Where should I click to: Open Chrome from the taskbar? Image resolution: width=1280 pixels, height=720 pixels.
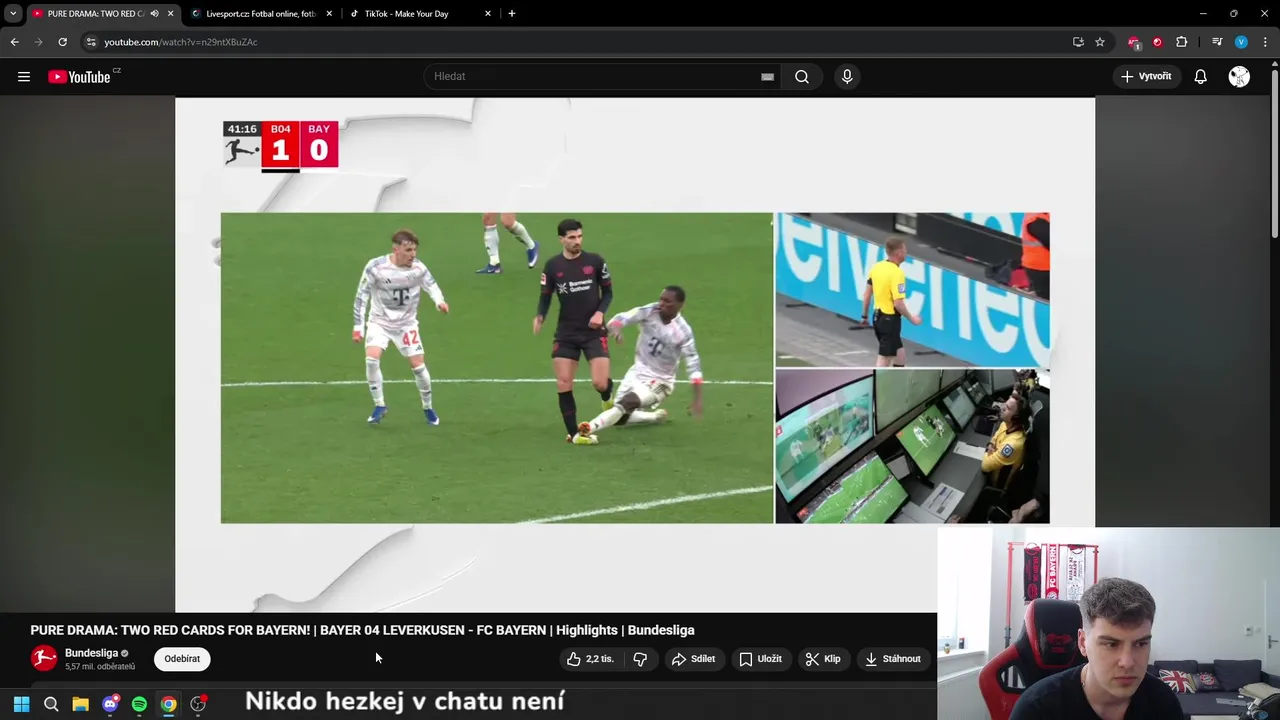pos(169,704)
